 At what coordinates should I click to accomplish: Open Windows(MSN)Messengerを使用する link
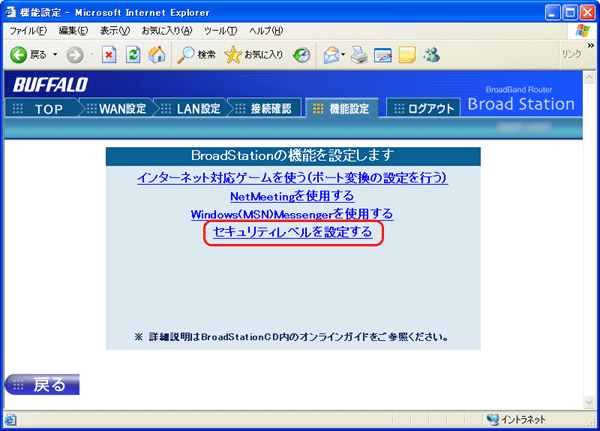(292, 214)
